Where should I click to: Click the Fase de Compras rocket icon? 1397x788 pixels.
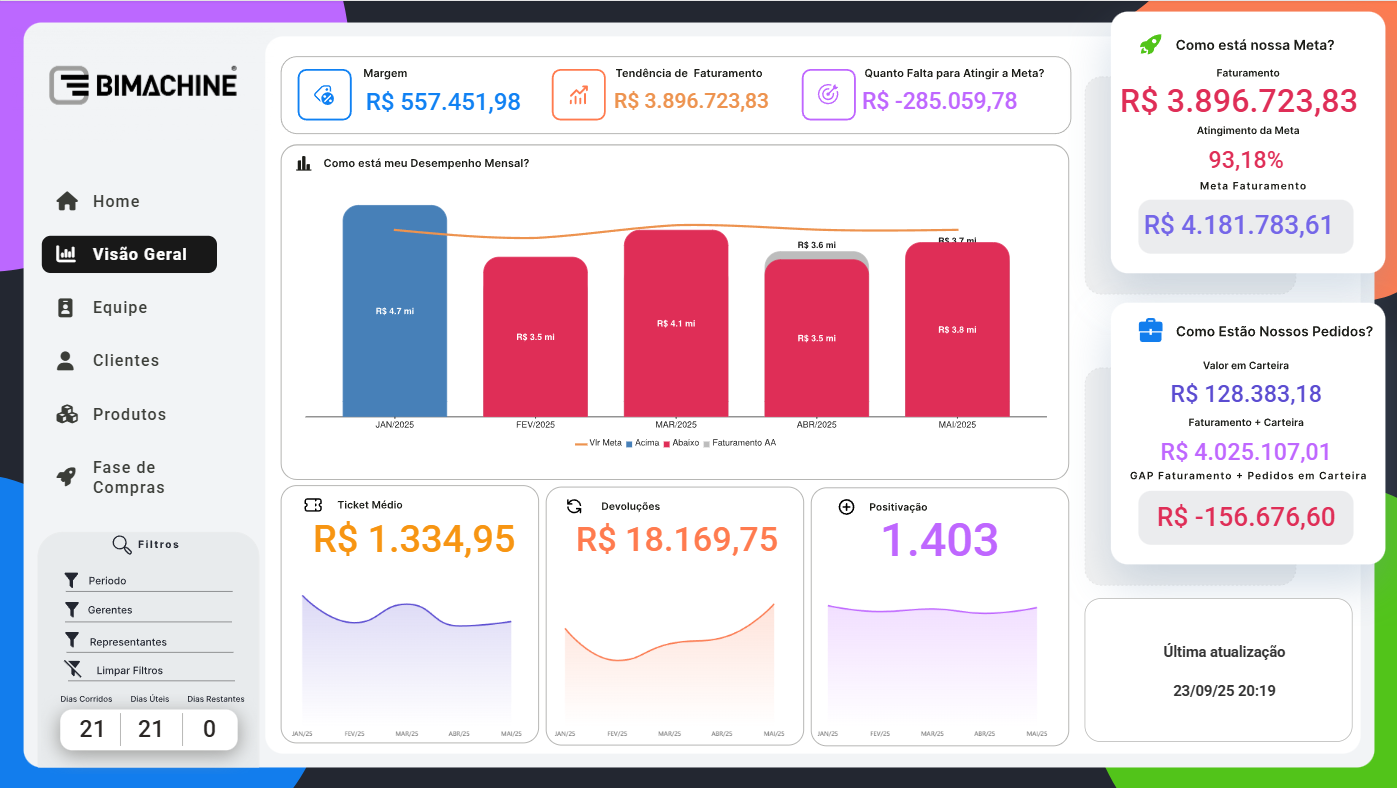(67, 477)
